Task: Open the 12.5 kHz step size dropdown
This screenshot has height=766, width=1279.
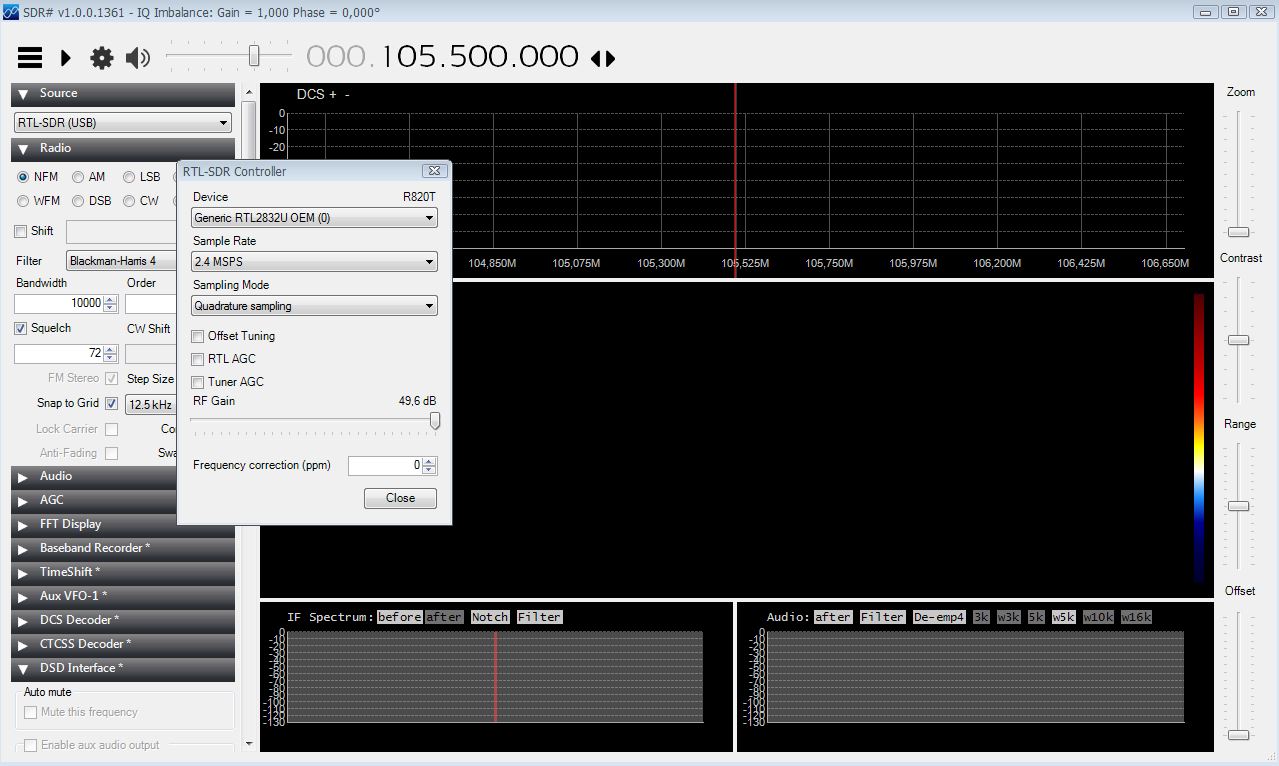Action: coord(150,405)
